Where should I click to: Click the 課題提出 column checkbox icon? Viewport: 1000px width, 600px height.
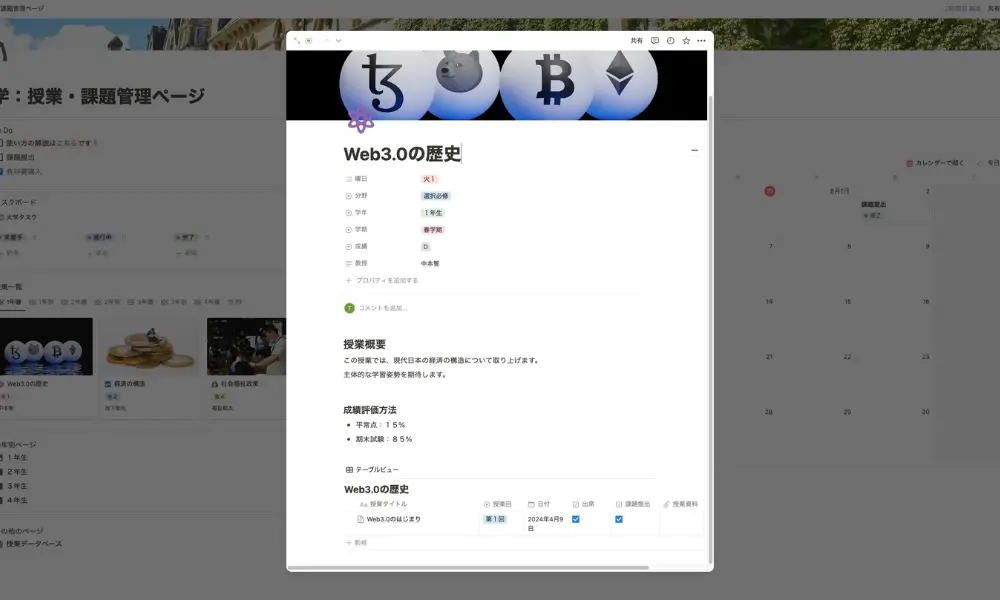tap(619, 504)
